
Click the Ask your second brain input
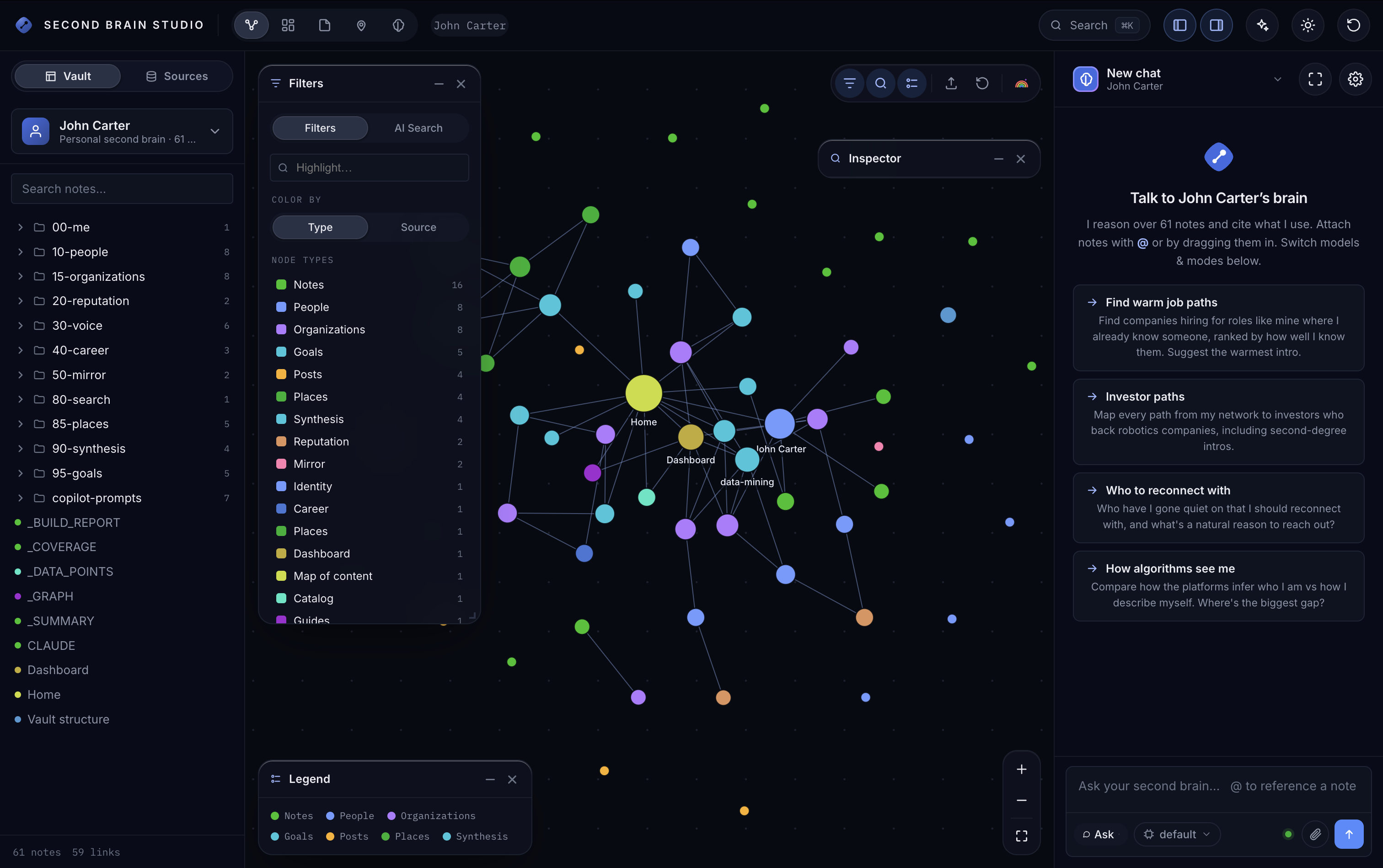pyautogui.click(x=1218, y=787)
